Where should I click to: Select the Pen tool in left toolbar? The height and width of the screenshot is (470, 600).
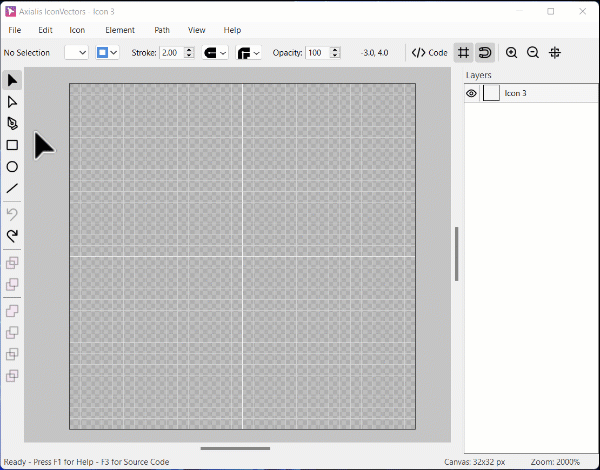pos(12,124)
